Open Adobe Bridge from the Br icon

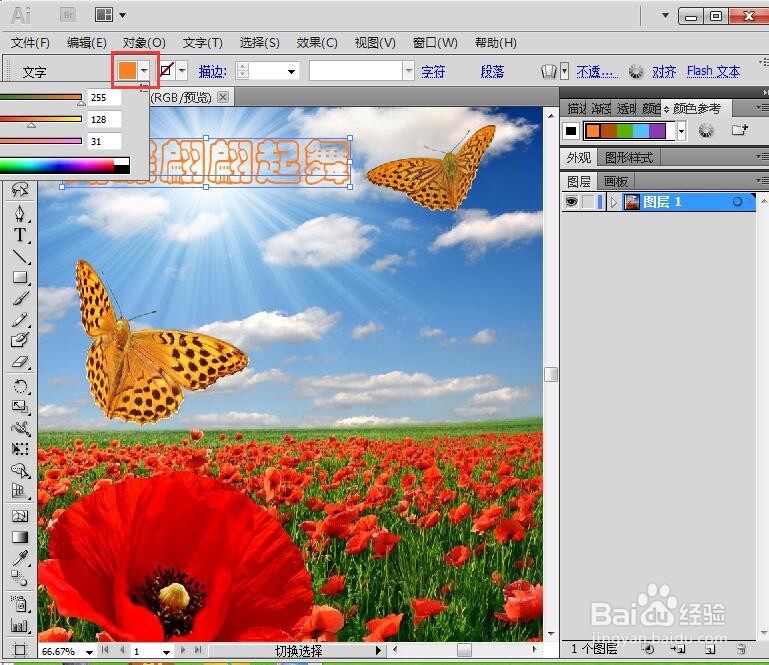pyautogui.click(x=68, y=15)
